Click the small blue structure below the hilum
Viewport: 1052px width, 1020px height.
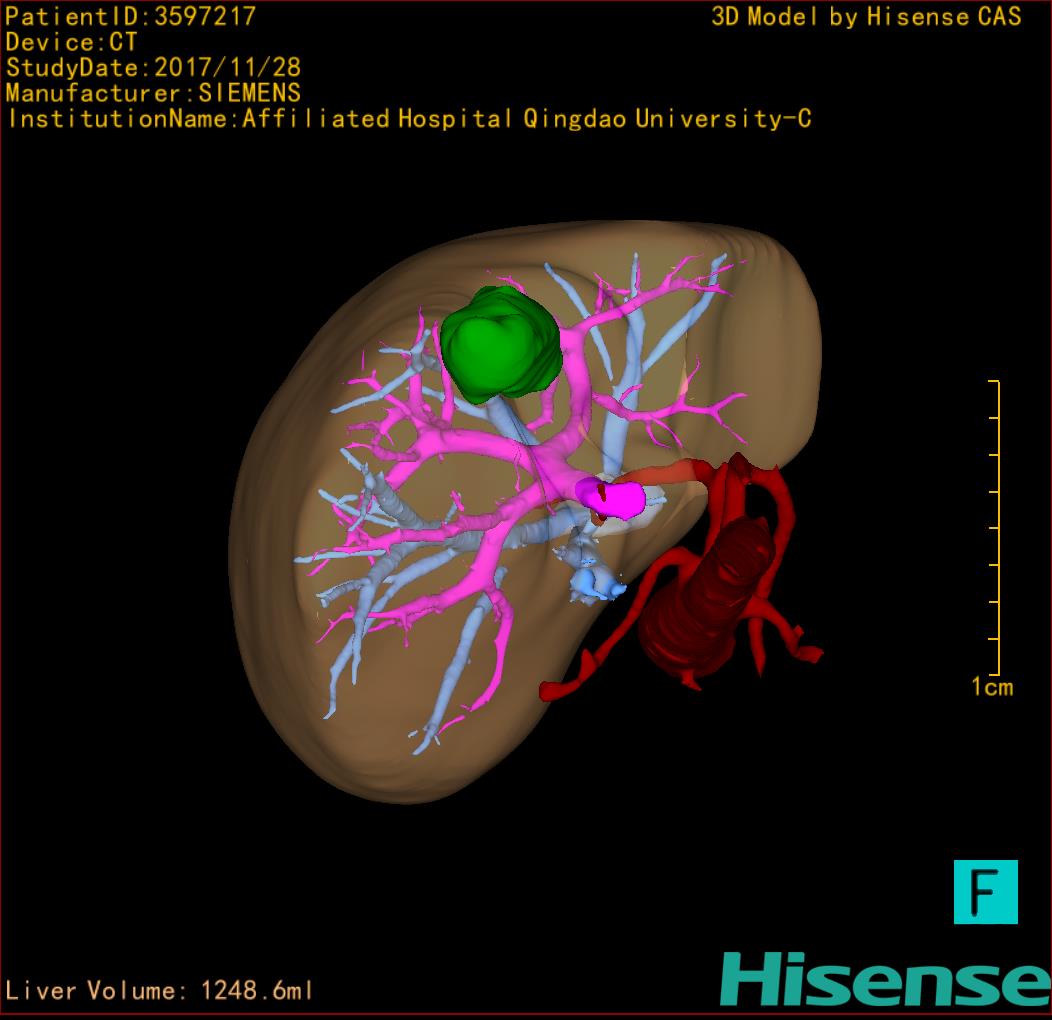point(596,582)
